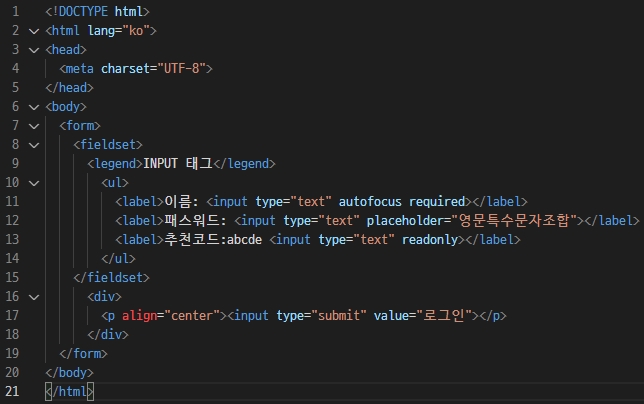Click line number 19 in the gutter
The height and width of the screenshot is (404, 644).
tap(12, 353)
